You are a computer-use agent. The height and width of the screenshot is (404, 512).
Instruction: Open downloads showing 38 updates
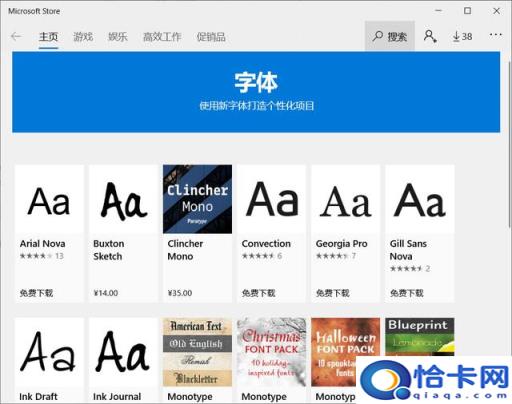pos(462,36)
